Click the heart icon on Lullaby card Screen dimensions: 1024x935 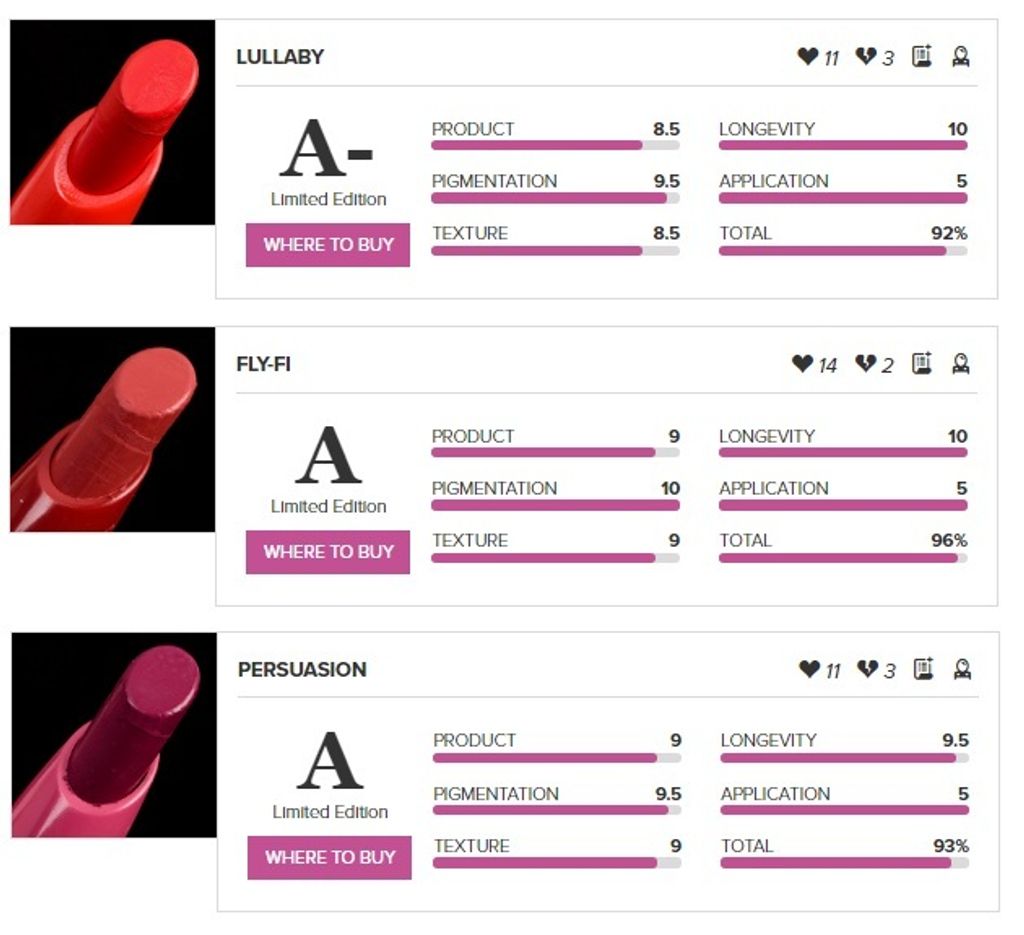(x=808, y=57)
